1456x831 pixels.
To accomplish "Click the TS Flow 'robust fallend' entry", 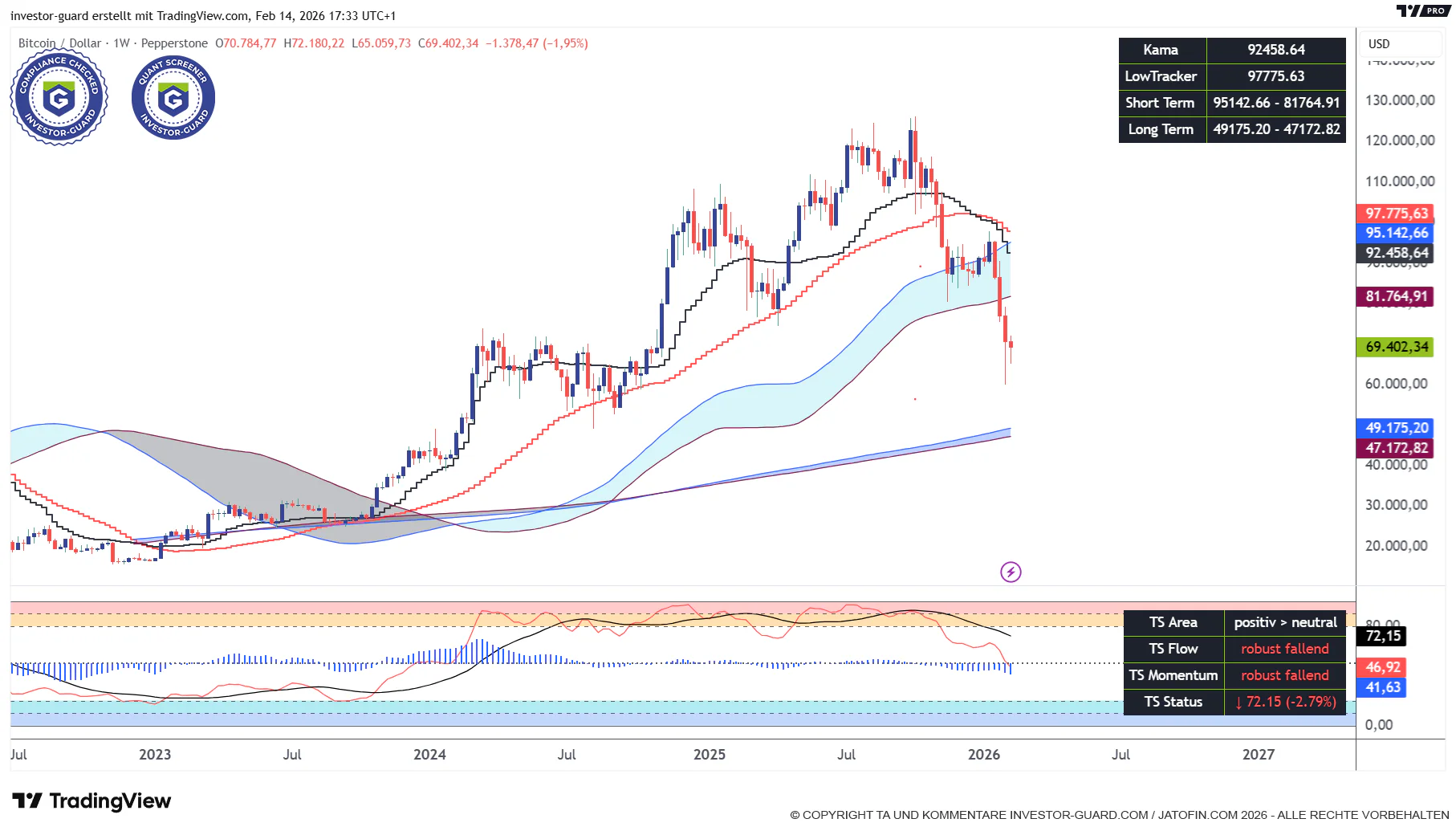I will point(1283,648).
